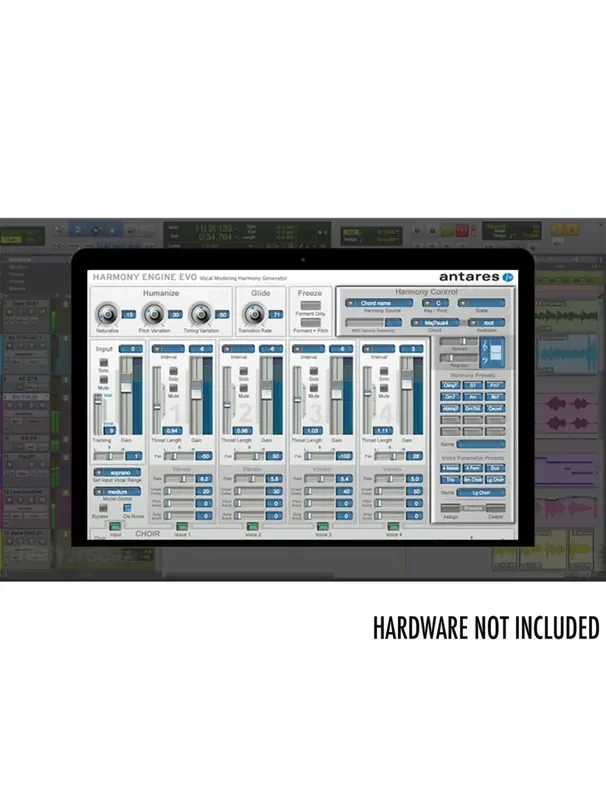Select the G7 harmony preset
Screen dimensions: 606x800
click(472, 385)
